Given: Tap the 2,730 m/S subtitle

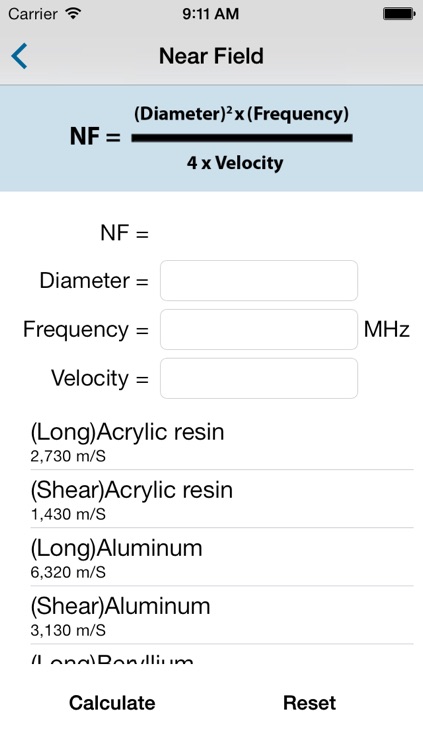Looking at the screenshot, I should click(x=68, y=456).
